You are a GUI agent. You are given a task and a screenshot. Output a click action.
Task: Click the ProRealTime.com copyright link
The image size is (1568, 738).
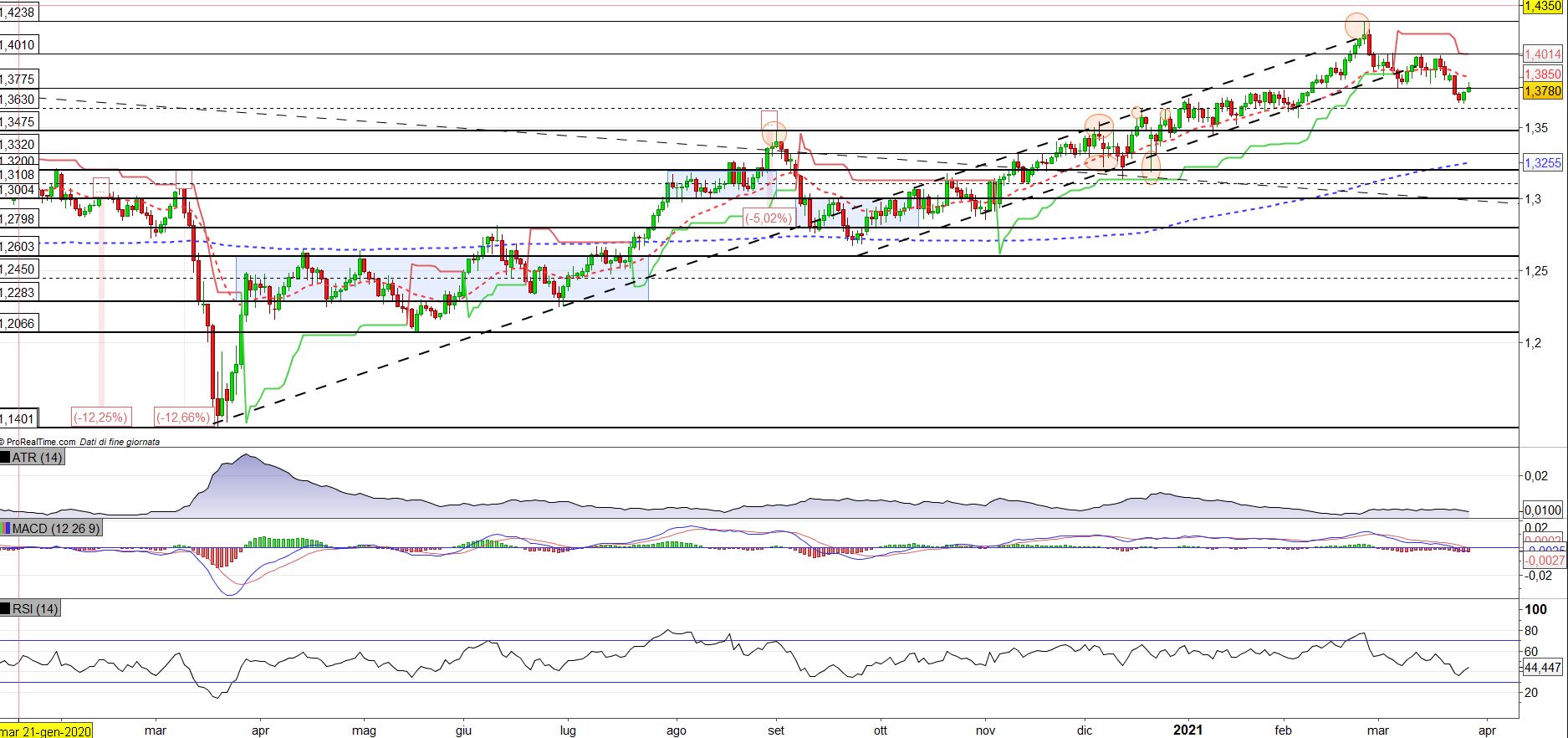[x=39, y=442]
